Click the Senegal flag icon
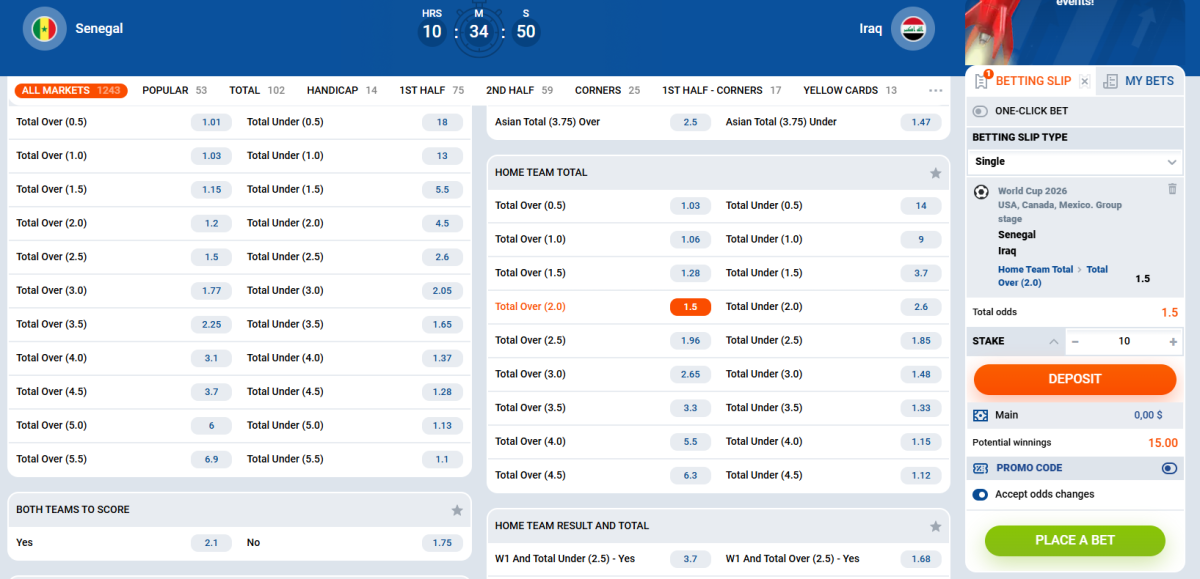The height and width of the screenshot is (579, 1200). pyautogui.click(x=44, y=29)
